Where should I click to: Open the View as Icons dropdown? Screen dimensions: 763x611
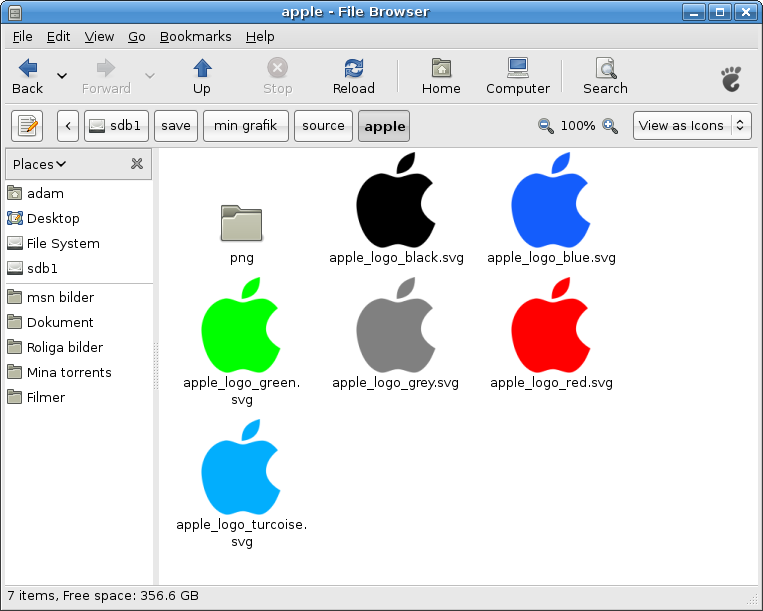tap(692, 126)
